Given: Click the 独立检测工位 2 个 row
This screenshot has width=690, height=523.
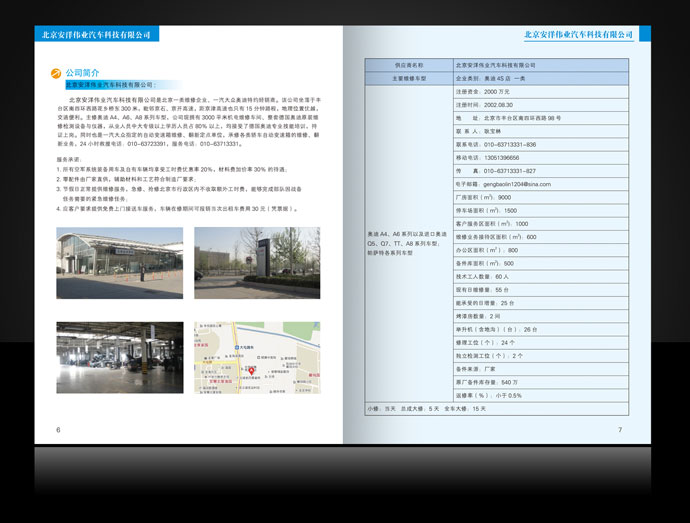Looking at the screenshot, I should (541, 356).
